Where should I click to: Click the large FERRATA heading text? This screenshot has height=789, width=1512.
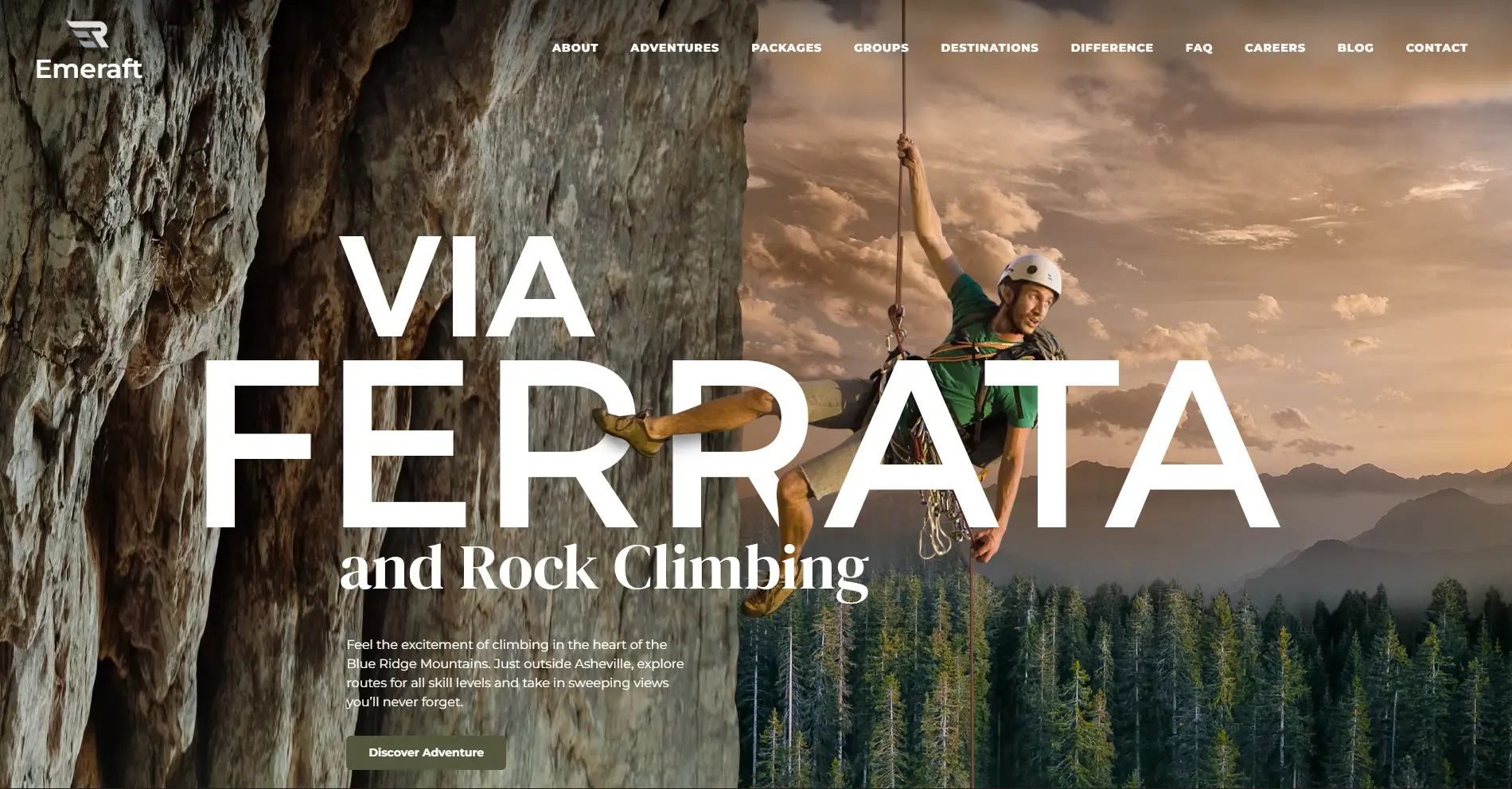740,444
